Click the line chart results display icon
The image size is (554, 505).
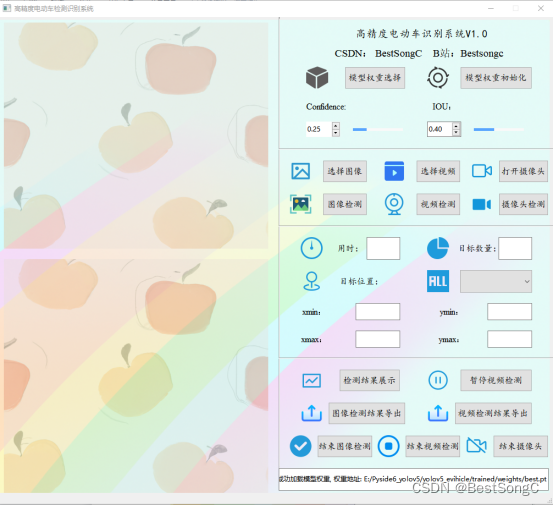[312, 381]
